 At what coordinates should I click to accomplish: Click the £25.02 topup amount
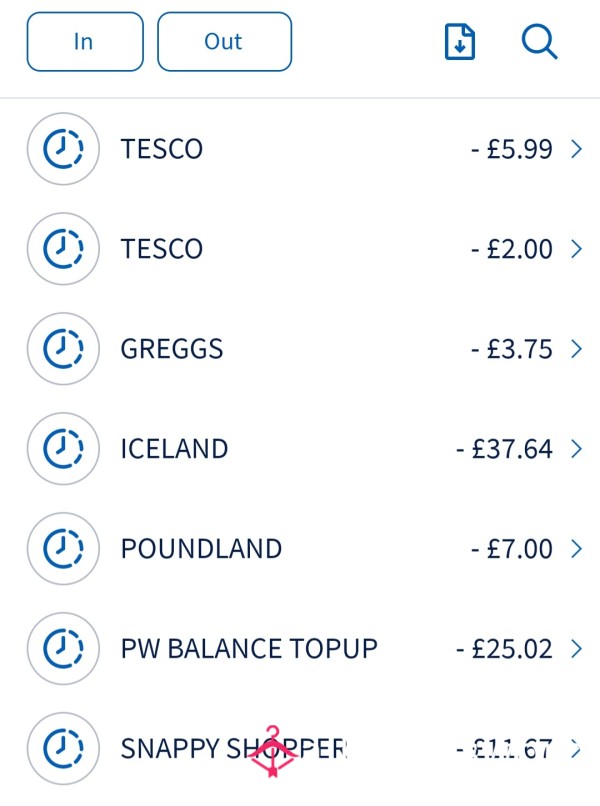(x=504, y=648)
